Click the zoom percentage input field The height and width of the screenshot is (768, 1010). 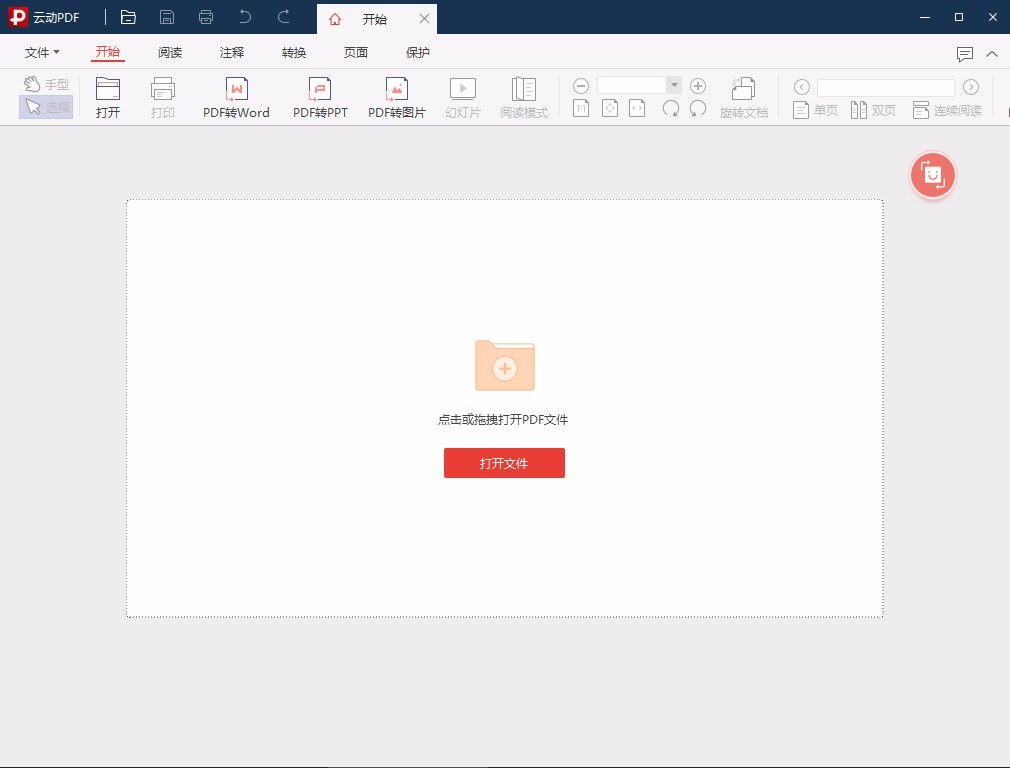click(631, 85)
